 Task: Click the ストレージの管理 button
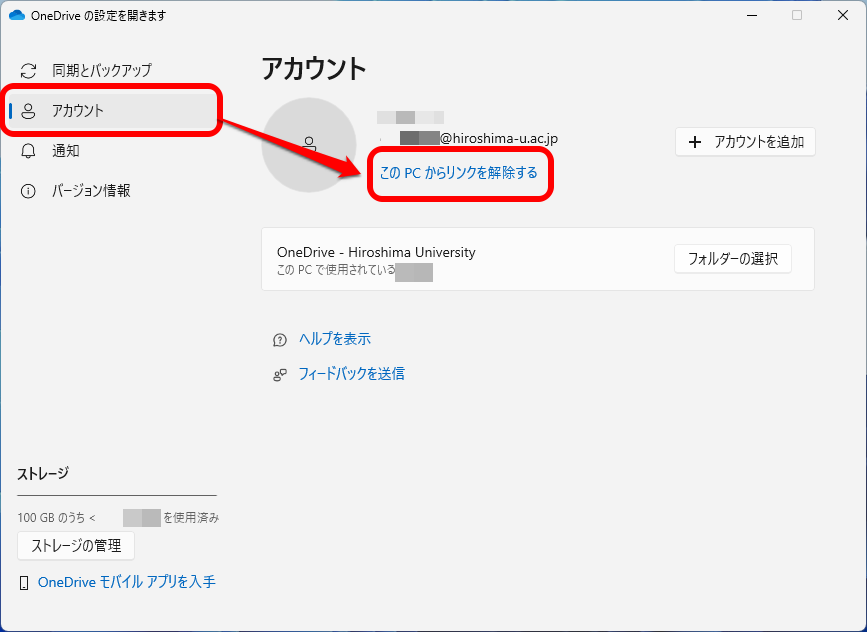[76, 546]
